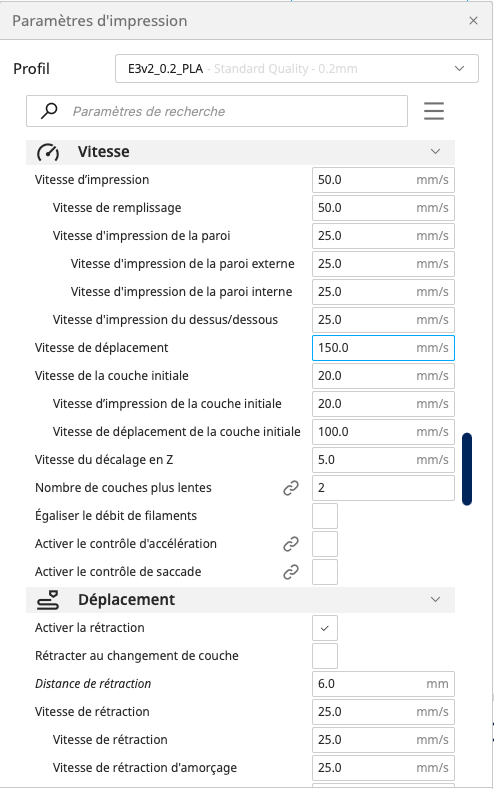Click link icon next to contrôle de saccade

point(291,572)
